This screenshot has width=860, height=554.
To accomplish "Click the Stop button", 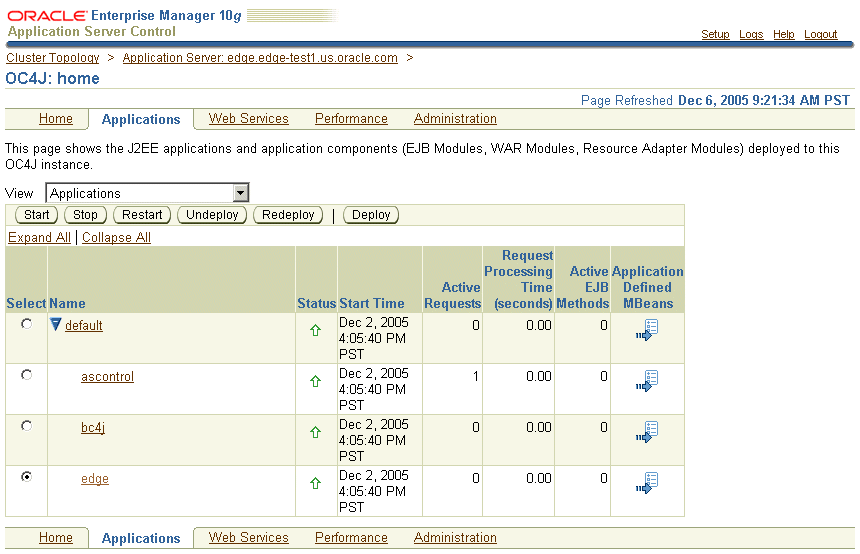I will pos(85,215).
